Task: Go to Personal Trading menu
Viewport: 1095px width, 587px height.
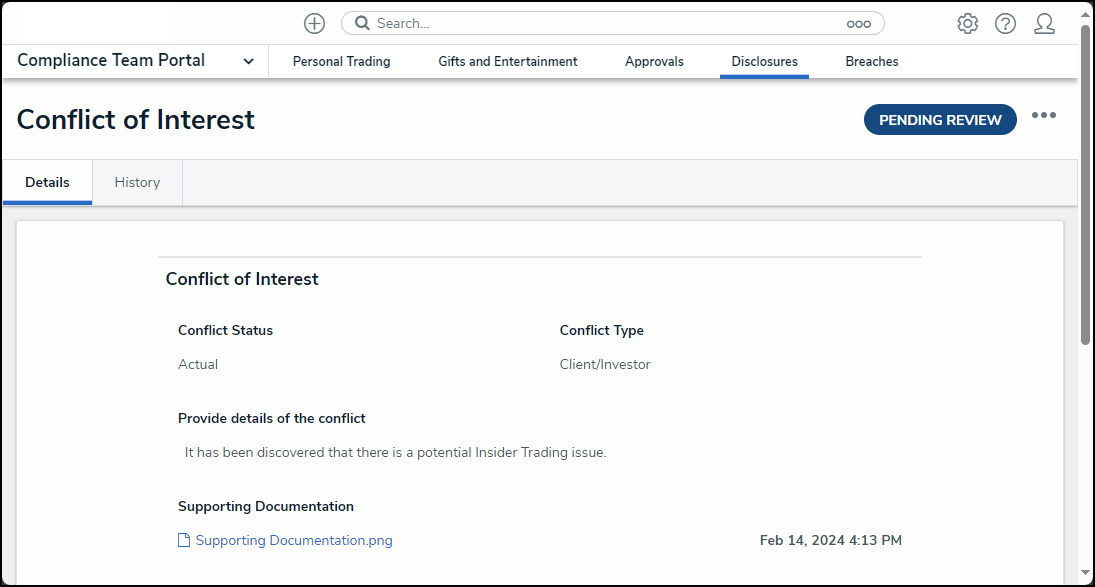Action: (341, 62)
